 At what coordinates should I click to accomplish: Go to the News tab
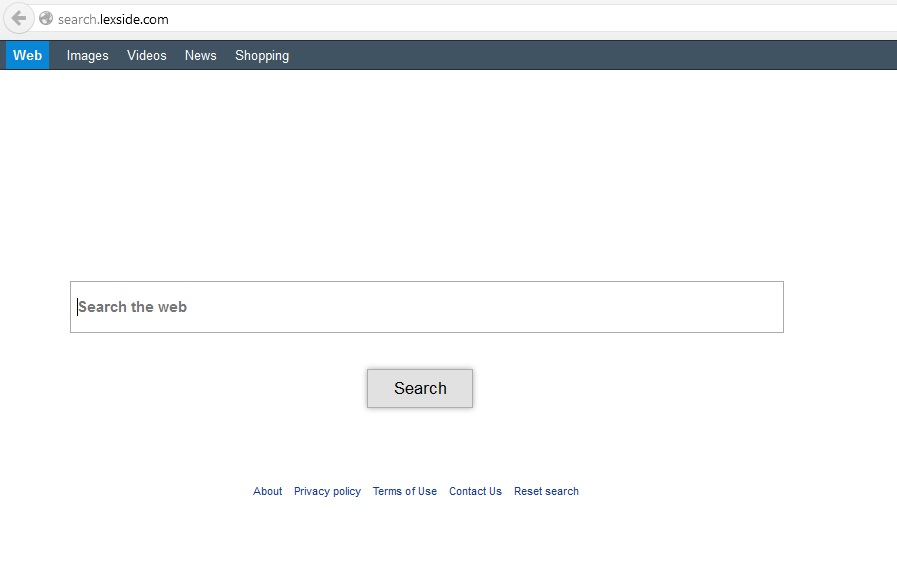(x=200, y=56)
